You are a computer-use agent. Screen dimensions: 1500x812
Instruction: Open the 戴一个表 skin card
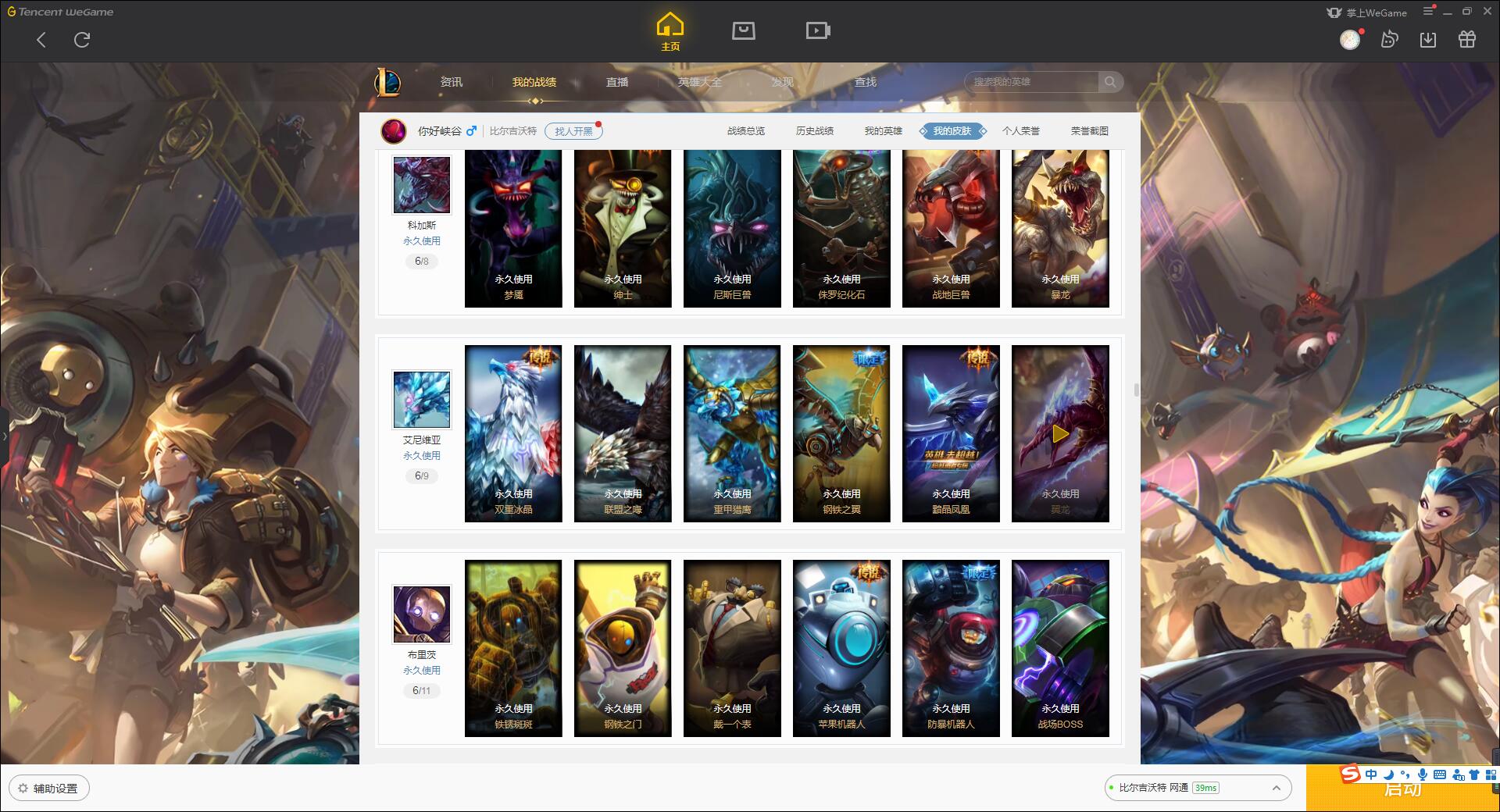coord(732,648)
